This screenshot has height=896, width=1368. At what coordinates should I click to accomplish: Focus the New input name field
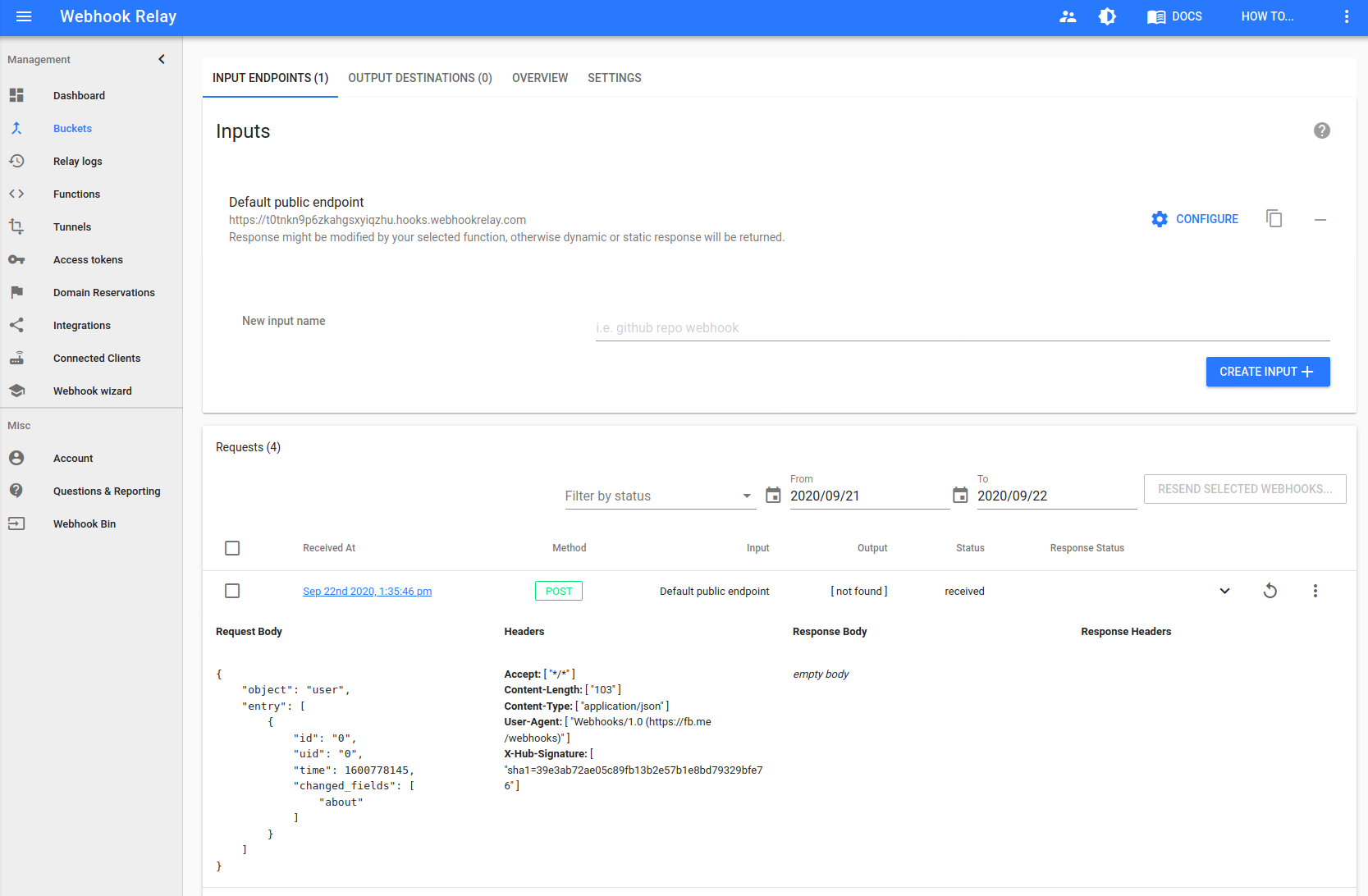(x=962, y=328)
